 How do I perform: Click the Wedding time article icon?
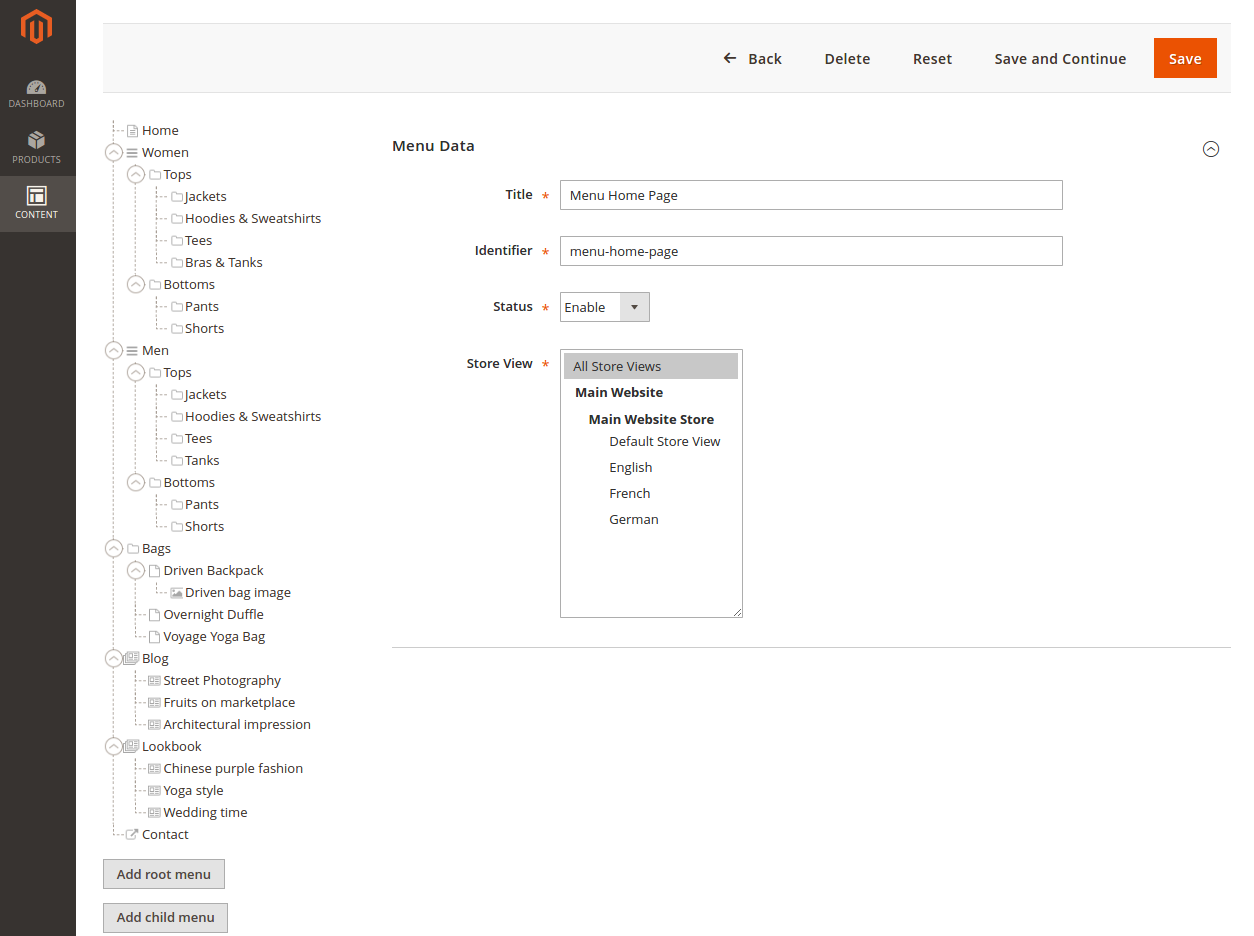coord(154,813)
